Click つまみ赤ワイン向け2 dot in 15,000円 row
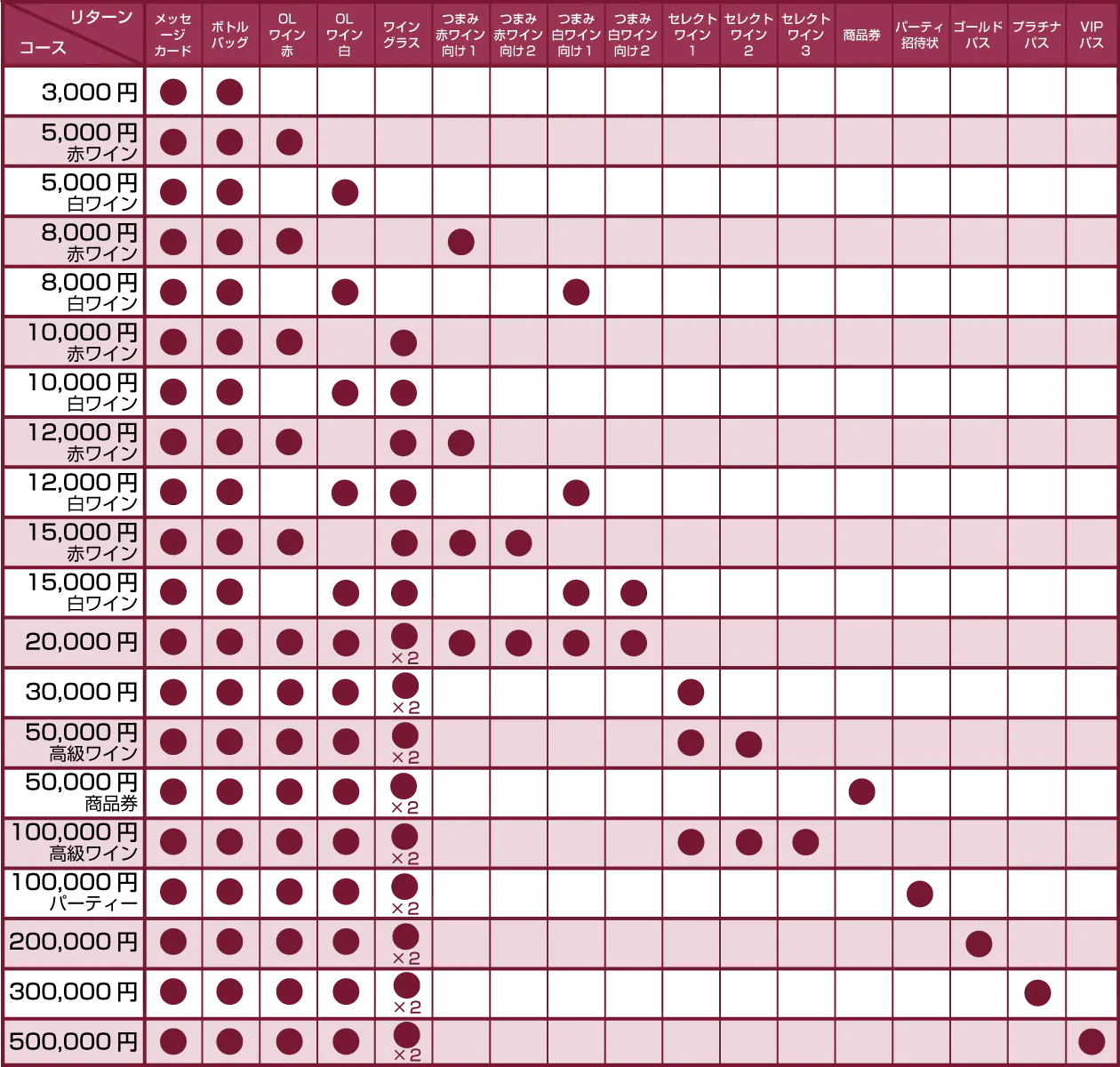Viewport: 1120px width, 1067px height. 518,542
